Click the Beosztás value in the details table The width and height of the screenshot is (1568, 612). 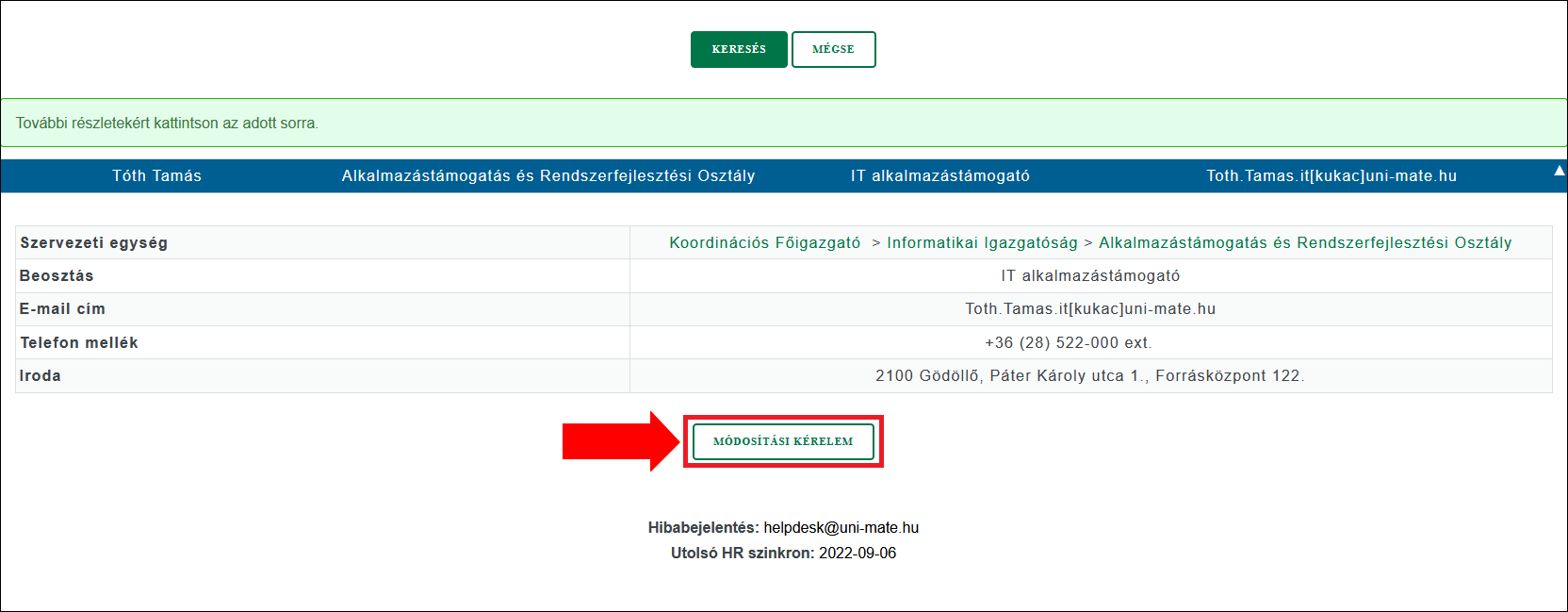click(1090, 276)
